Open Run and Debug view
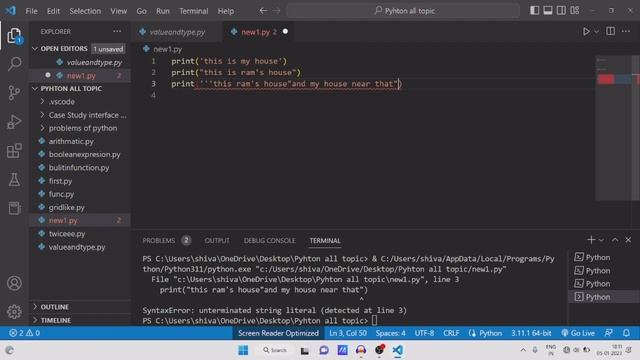Image resolution: width=640 pixels, height=360 pixels. coord(14,122)
